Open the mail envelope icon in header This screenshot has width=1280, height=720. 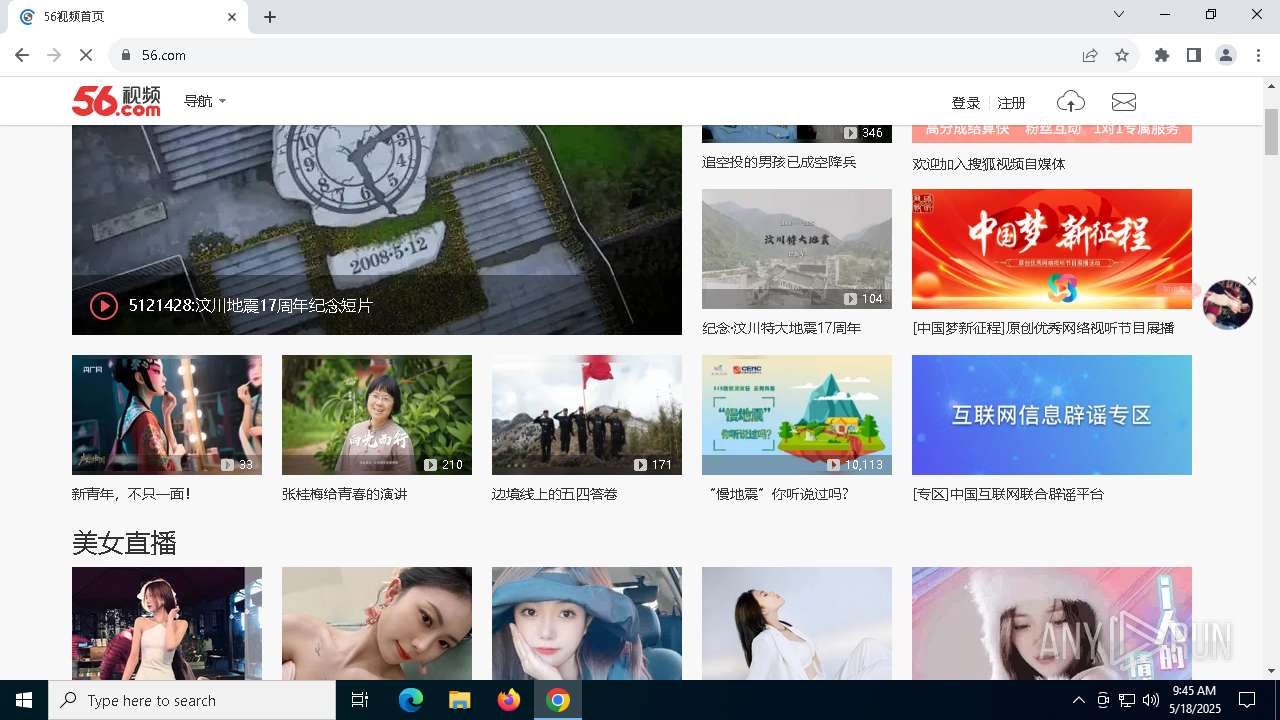pyautogui.click(x=1124, y=102)
